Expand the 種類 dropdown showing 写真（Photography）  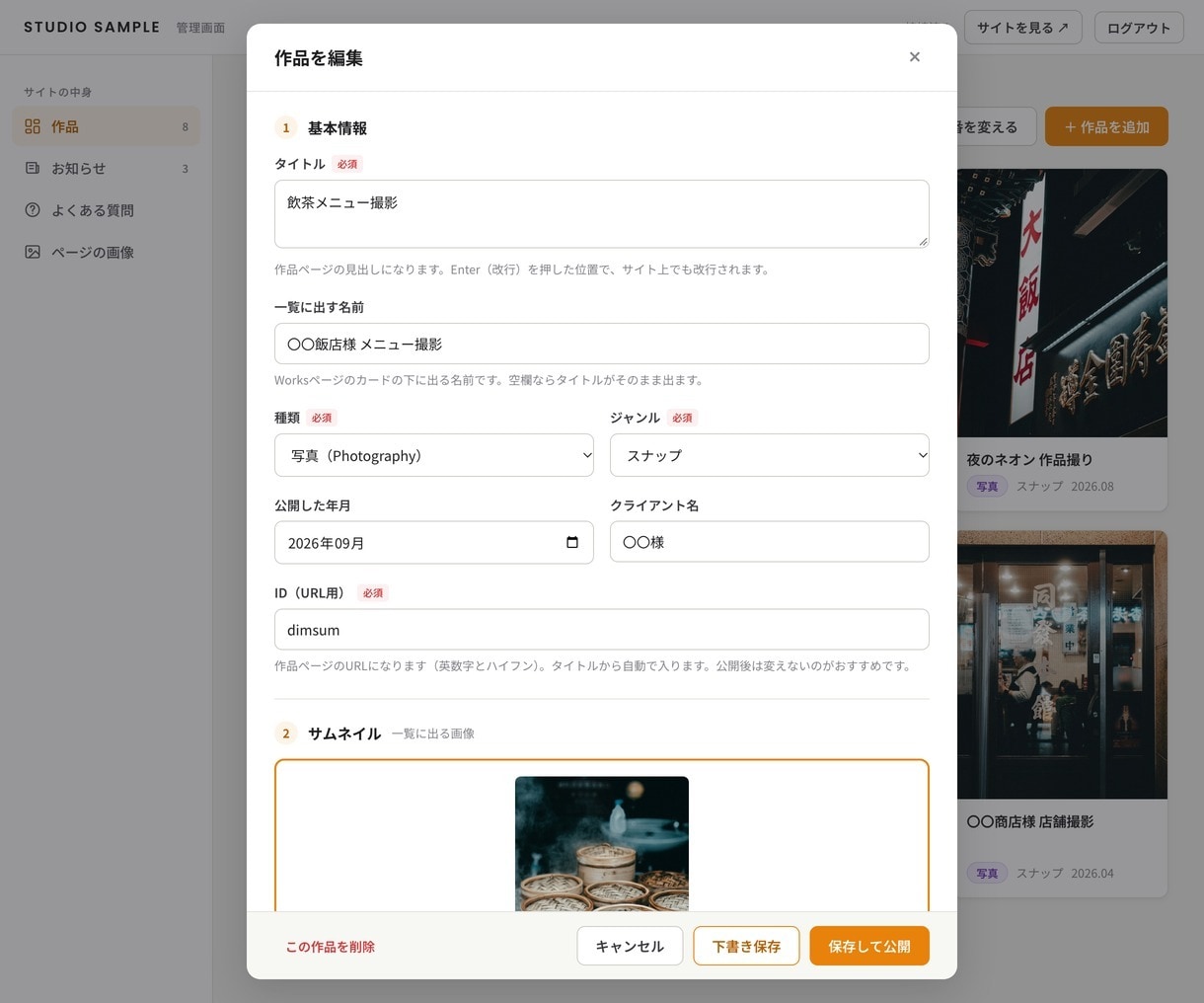434,455
